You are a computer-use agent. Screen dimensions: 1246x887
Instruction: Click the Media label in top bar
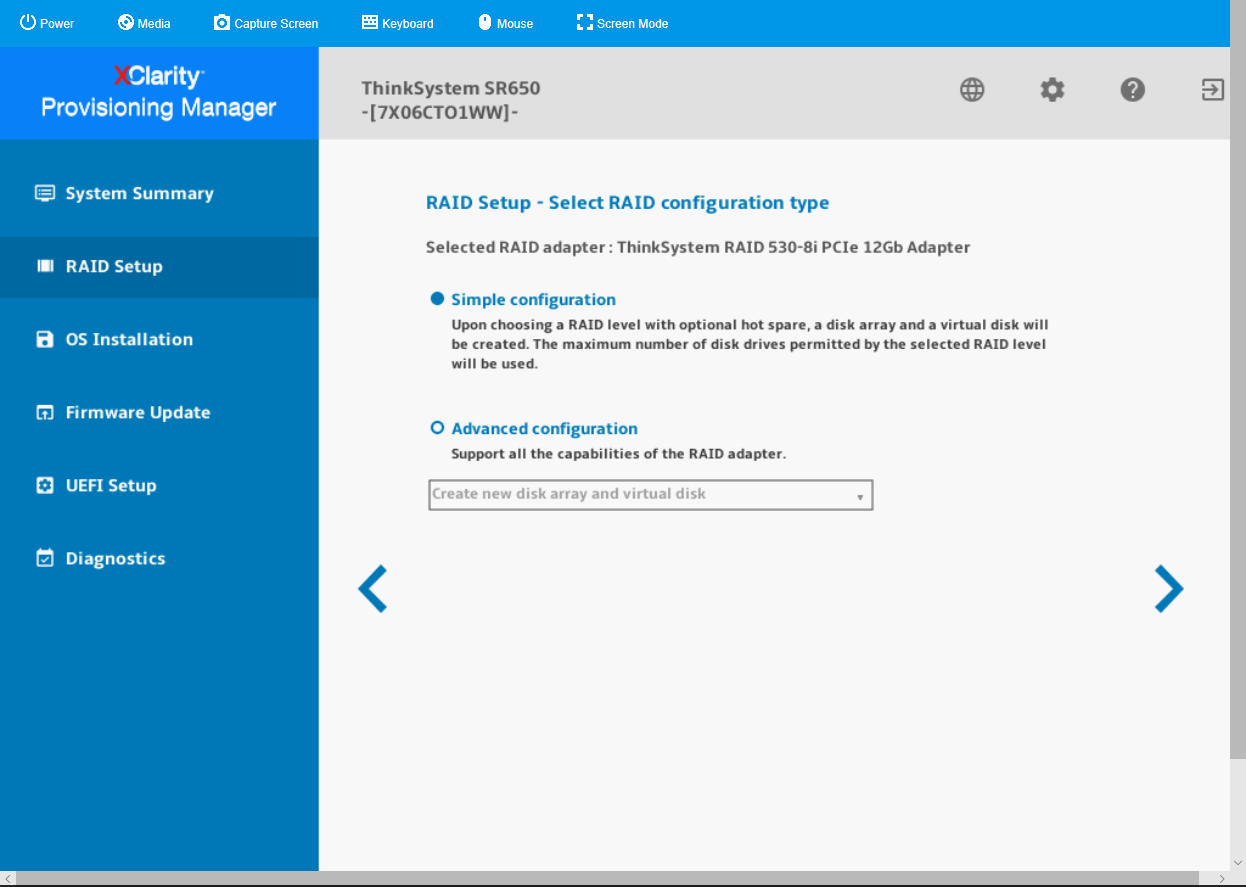pyautogui.click(x=154, y=23)
